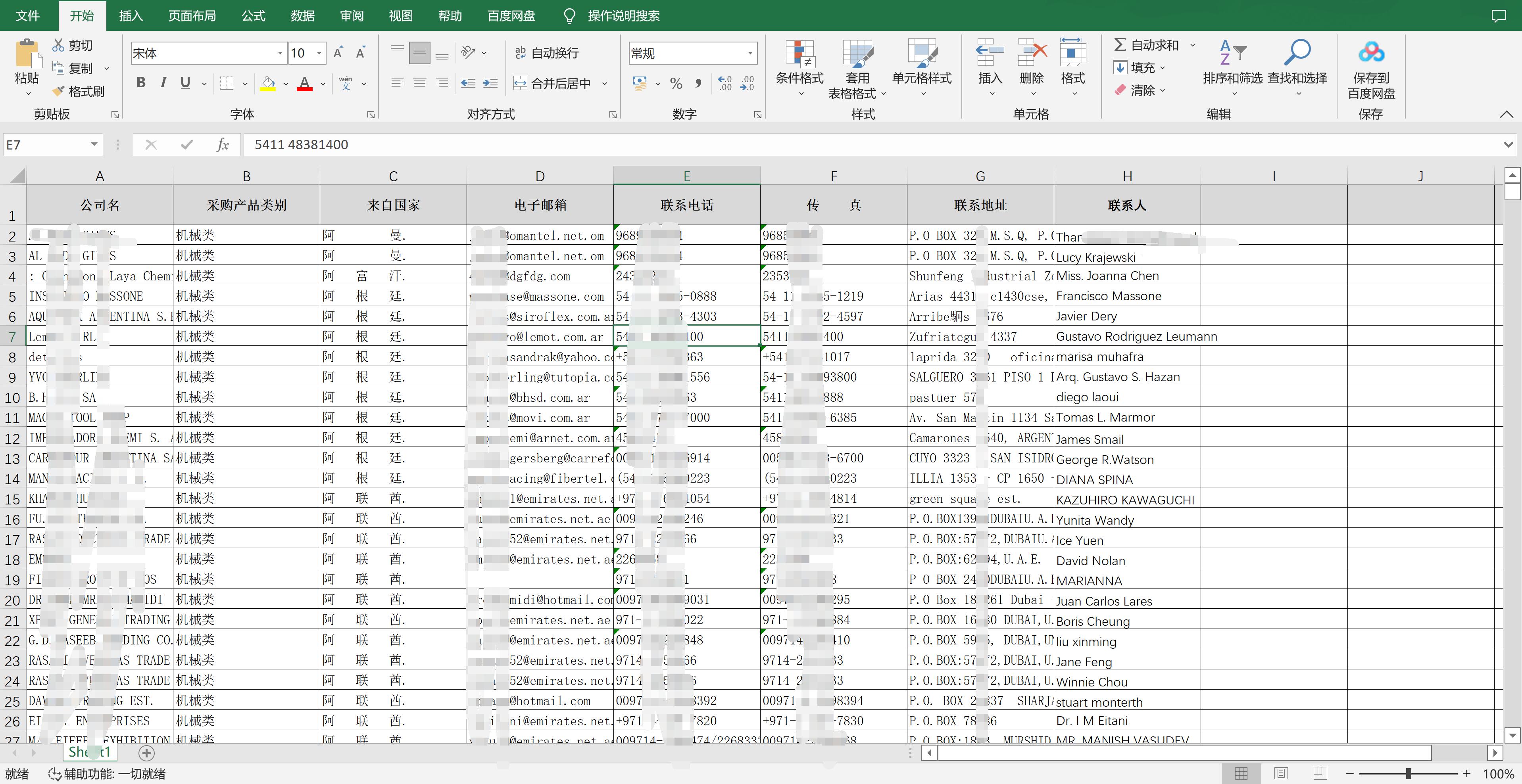Expand the Fill (填充) dropdown

coord(1162,67)
